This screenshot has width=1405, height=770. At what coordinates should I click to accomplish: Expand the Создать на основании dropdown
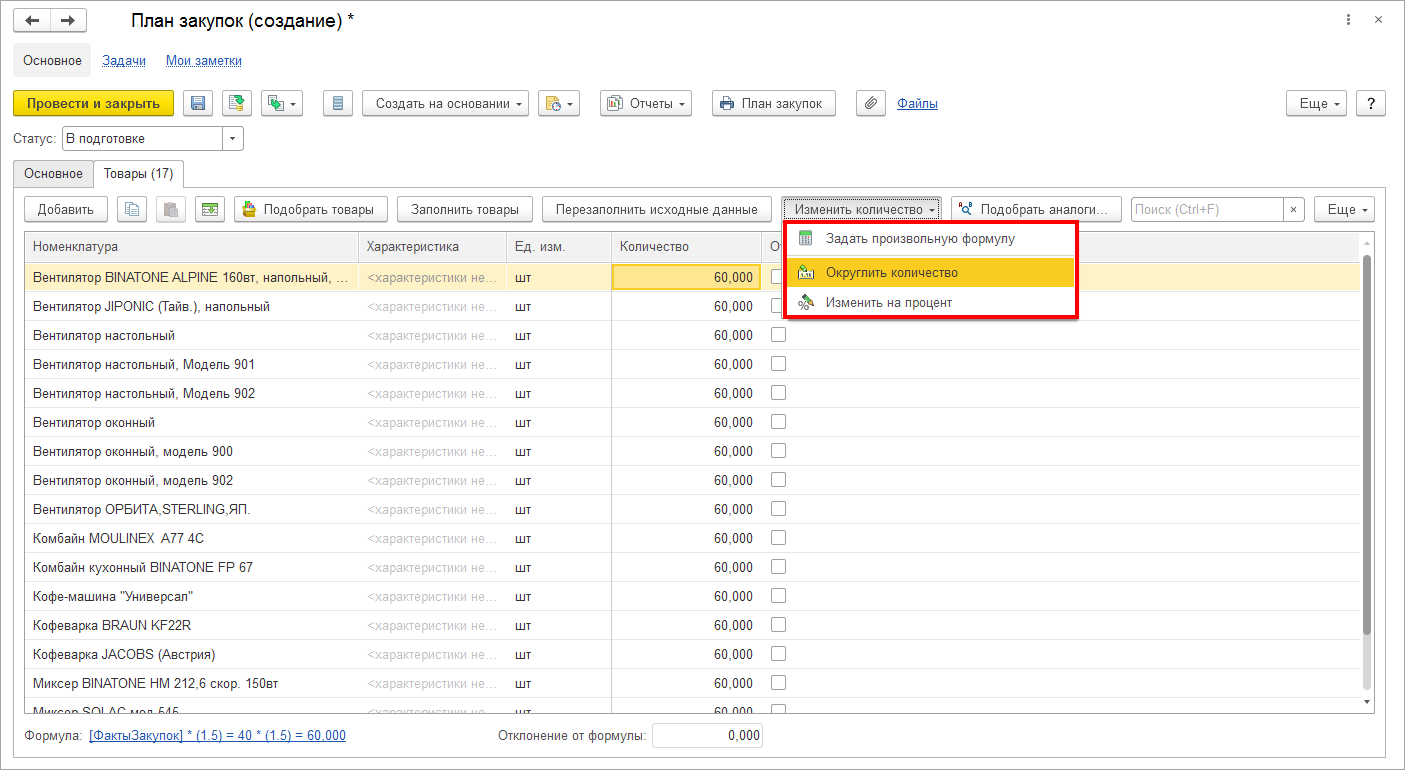[x=446, y=103]
